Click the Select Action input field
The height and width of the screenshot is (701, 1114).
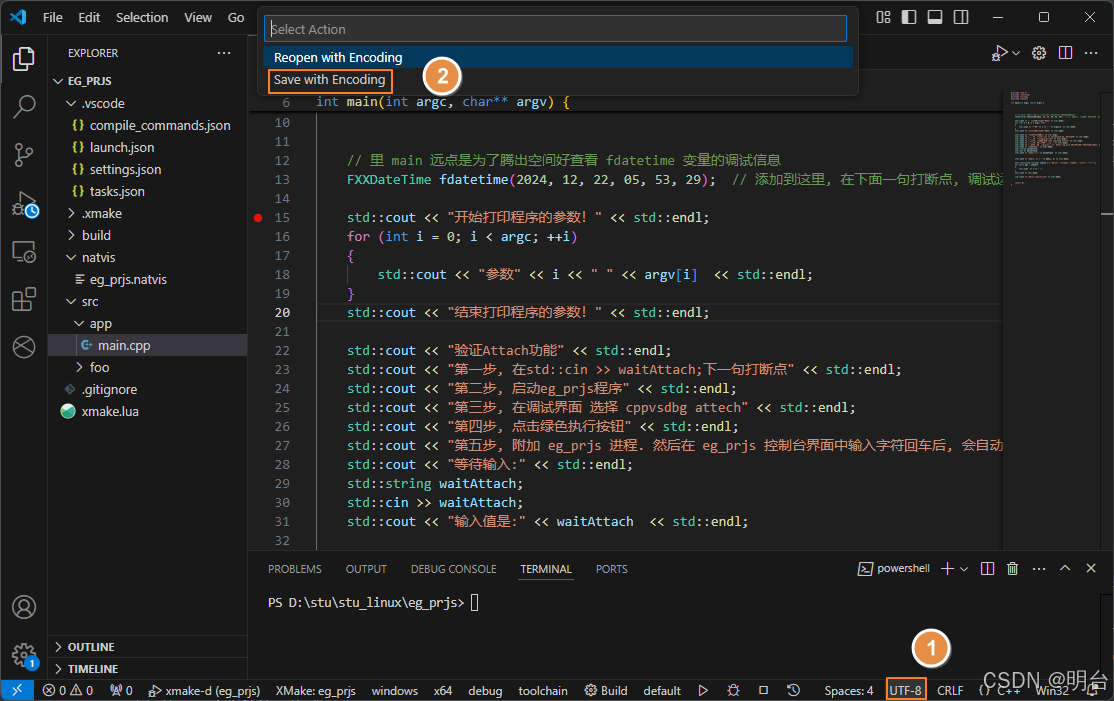coord(556,29)
